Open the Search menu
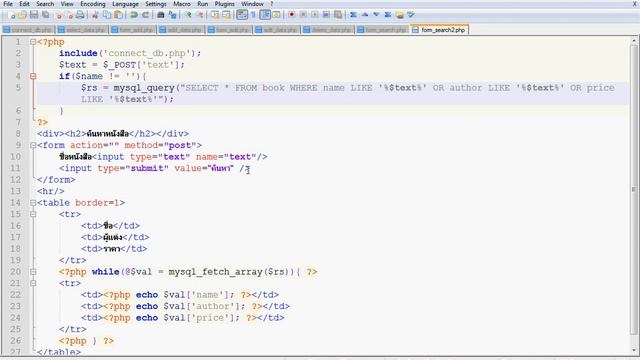 (x=45, y=4)
